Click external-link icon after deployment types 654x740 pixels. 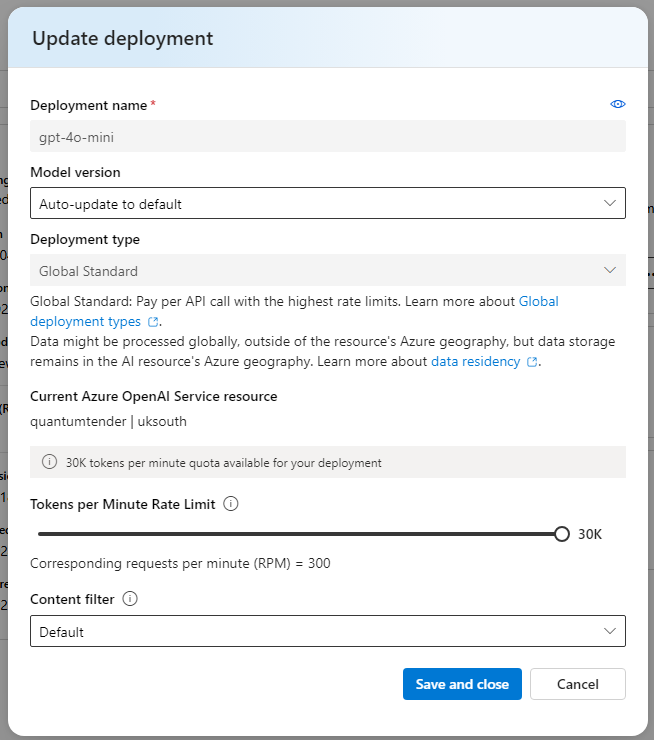153,322
